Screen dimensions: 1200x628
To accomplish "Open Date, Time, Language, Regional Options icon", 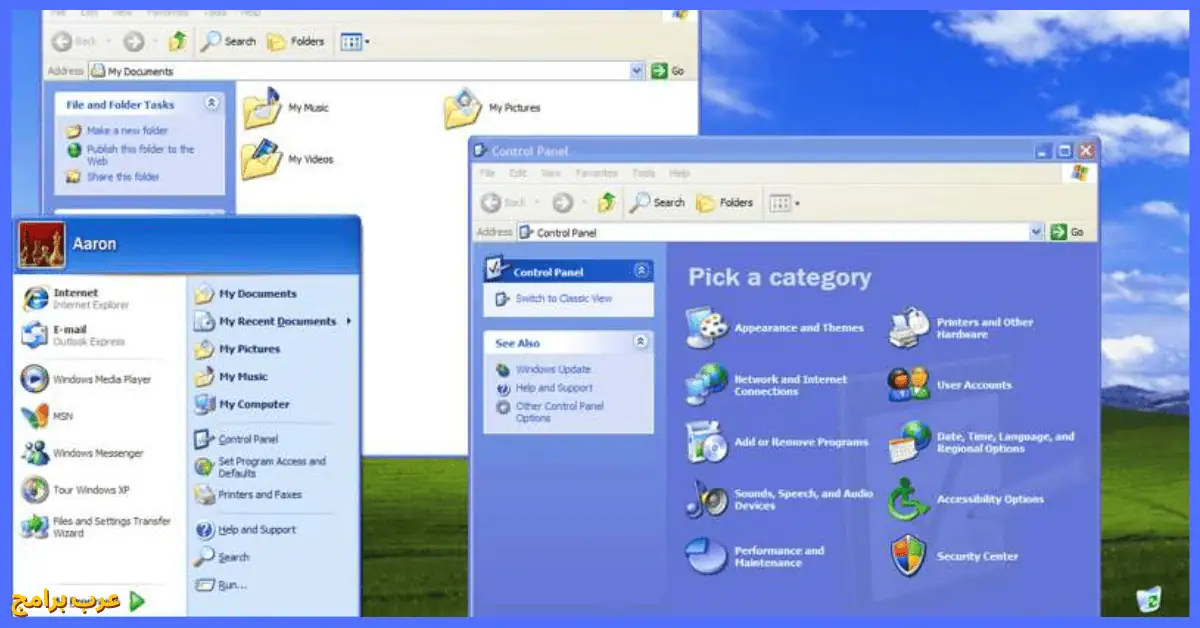I will 909,442.
